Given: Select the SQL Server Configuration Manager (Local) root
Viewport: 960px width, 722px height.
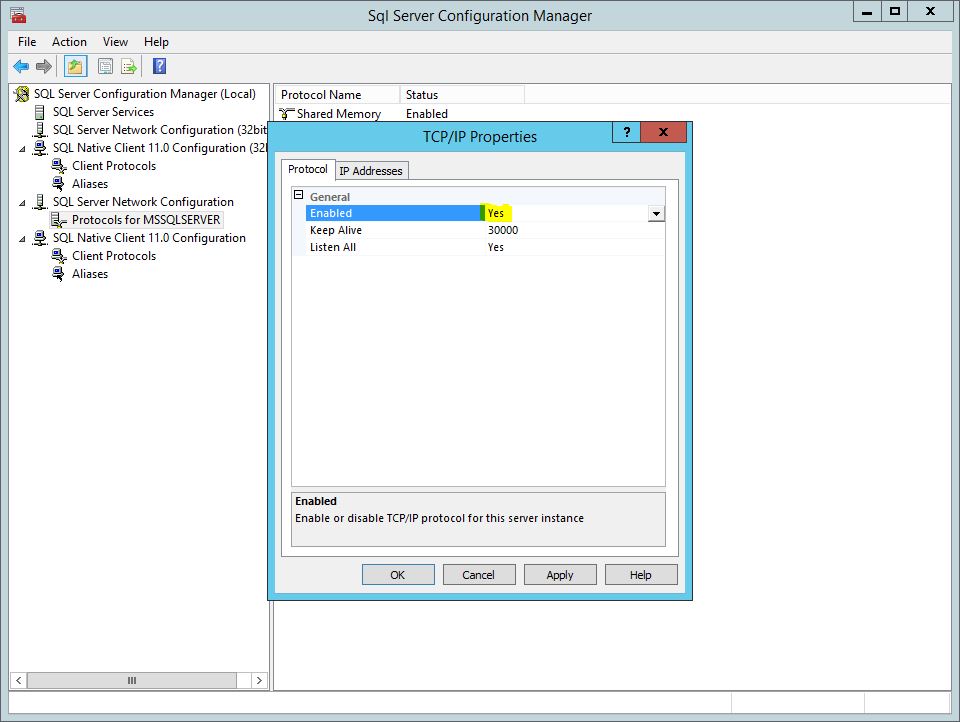Looking at the screenshot, I should click(x=144, y=94).
